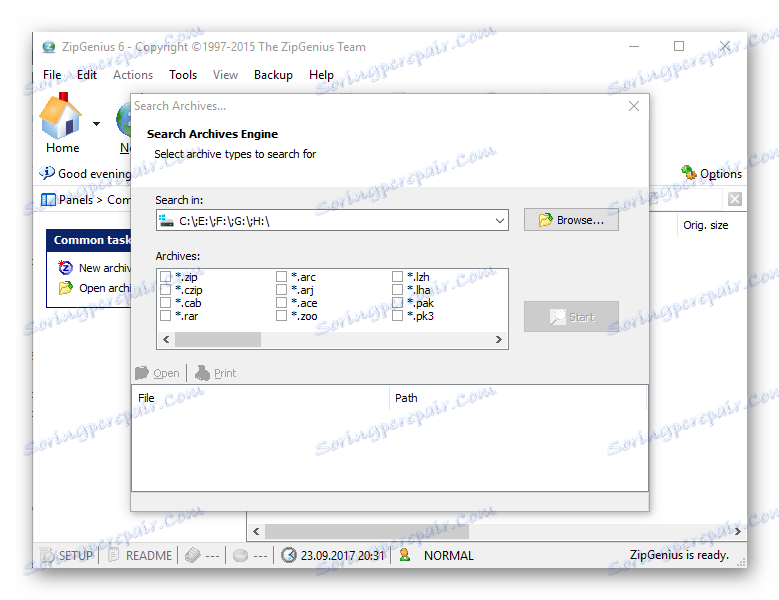Click the Open folder icon in the results toolbar
The height and width of the screenshot is (600, 779).
pyautogui.click(x=142, y=373)
